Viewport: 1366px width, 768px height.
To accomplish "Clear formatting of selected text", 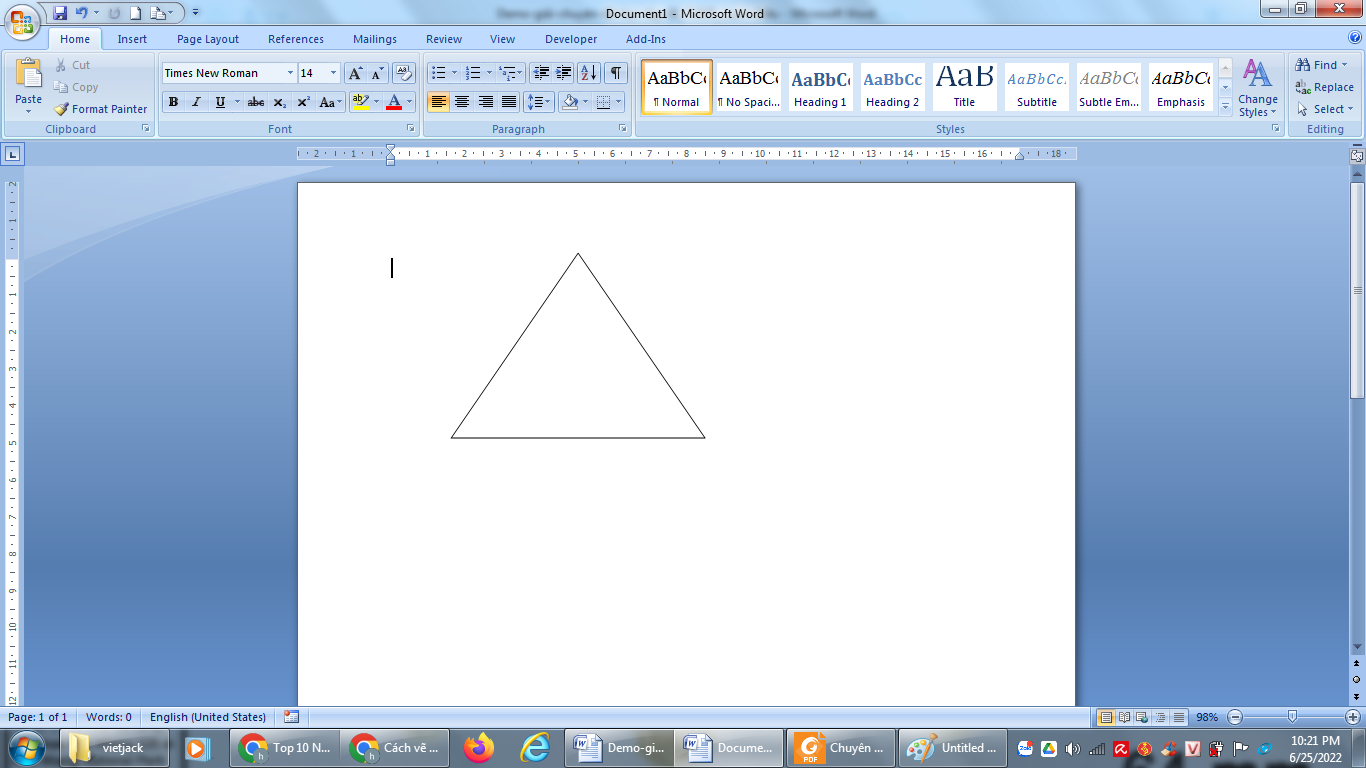I will coord(404,73).
